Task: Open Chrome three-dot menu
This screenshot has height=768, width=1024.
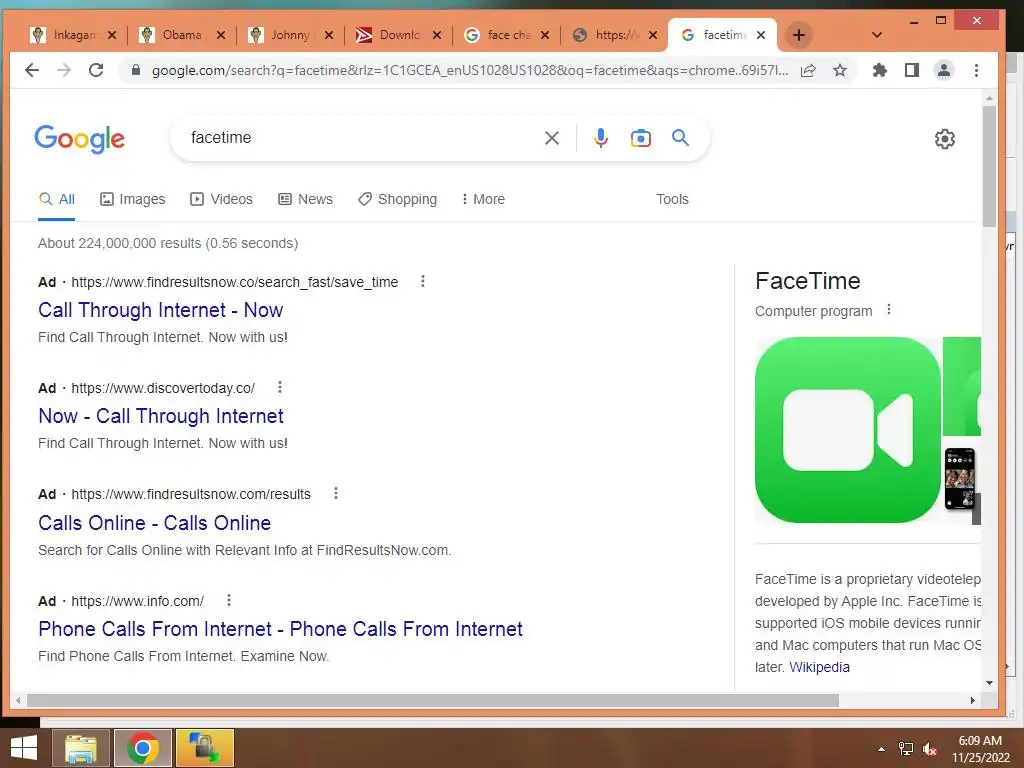Action: [x=976, y=70]
